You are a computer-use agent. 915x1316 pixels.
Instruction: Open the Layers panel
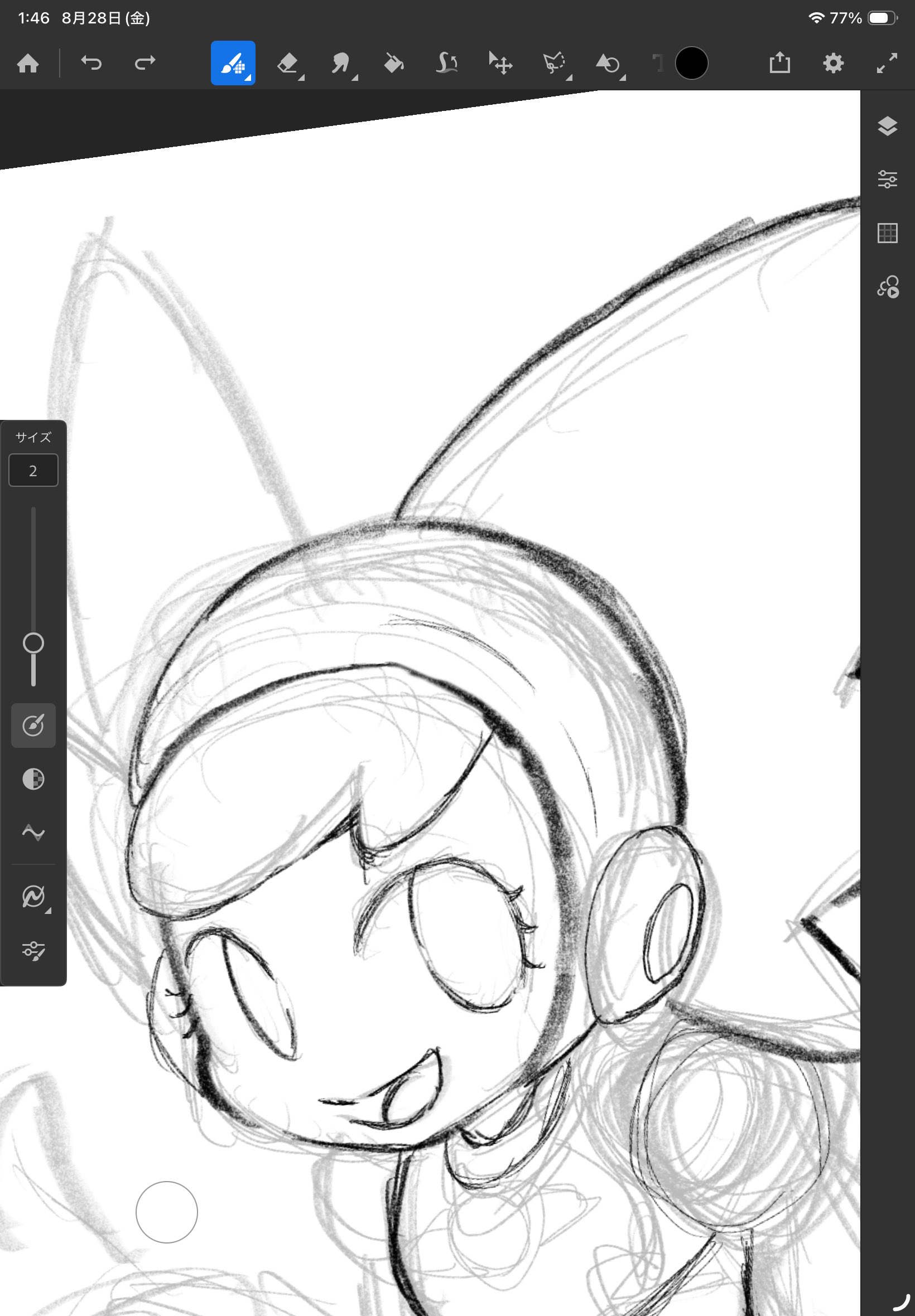pyautogui.click(x=888, y=126)
